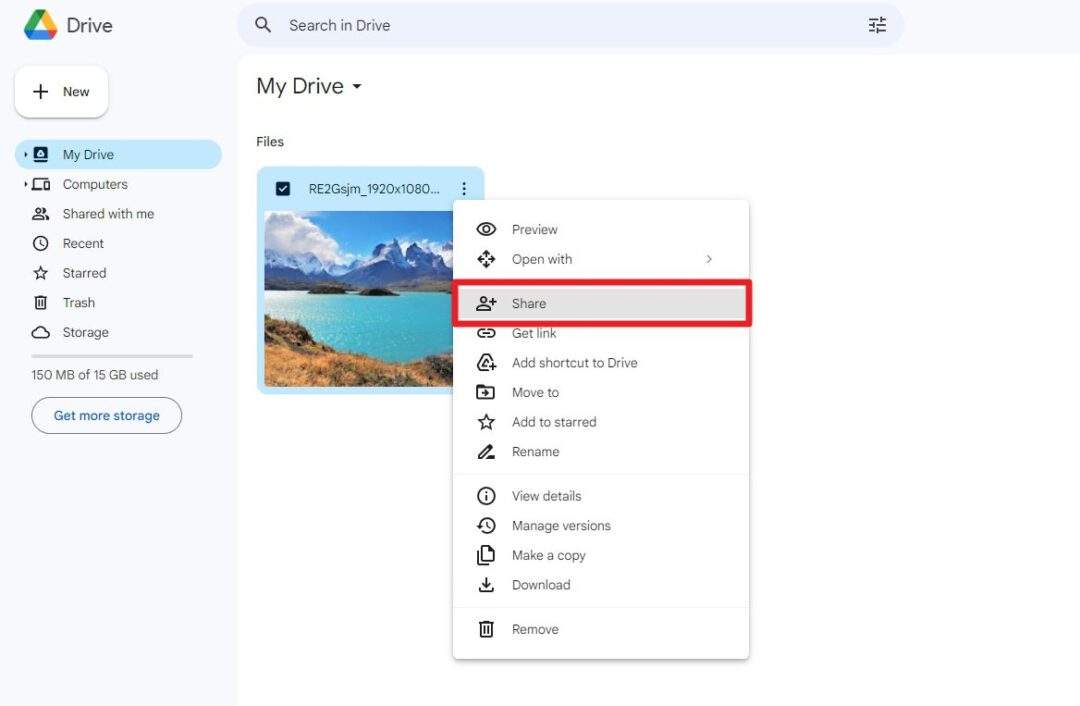Select Make a copy entry
The image size is (1080, 706).
click(601, 555)
